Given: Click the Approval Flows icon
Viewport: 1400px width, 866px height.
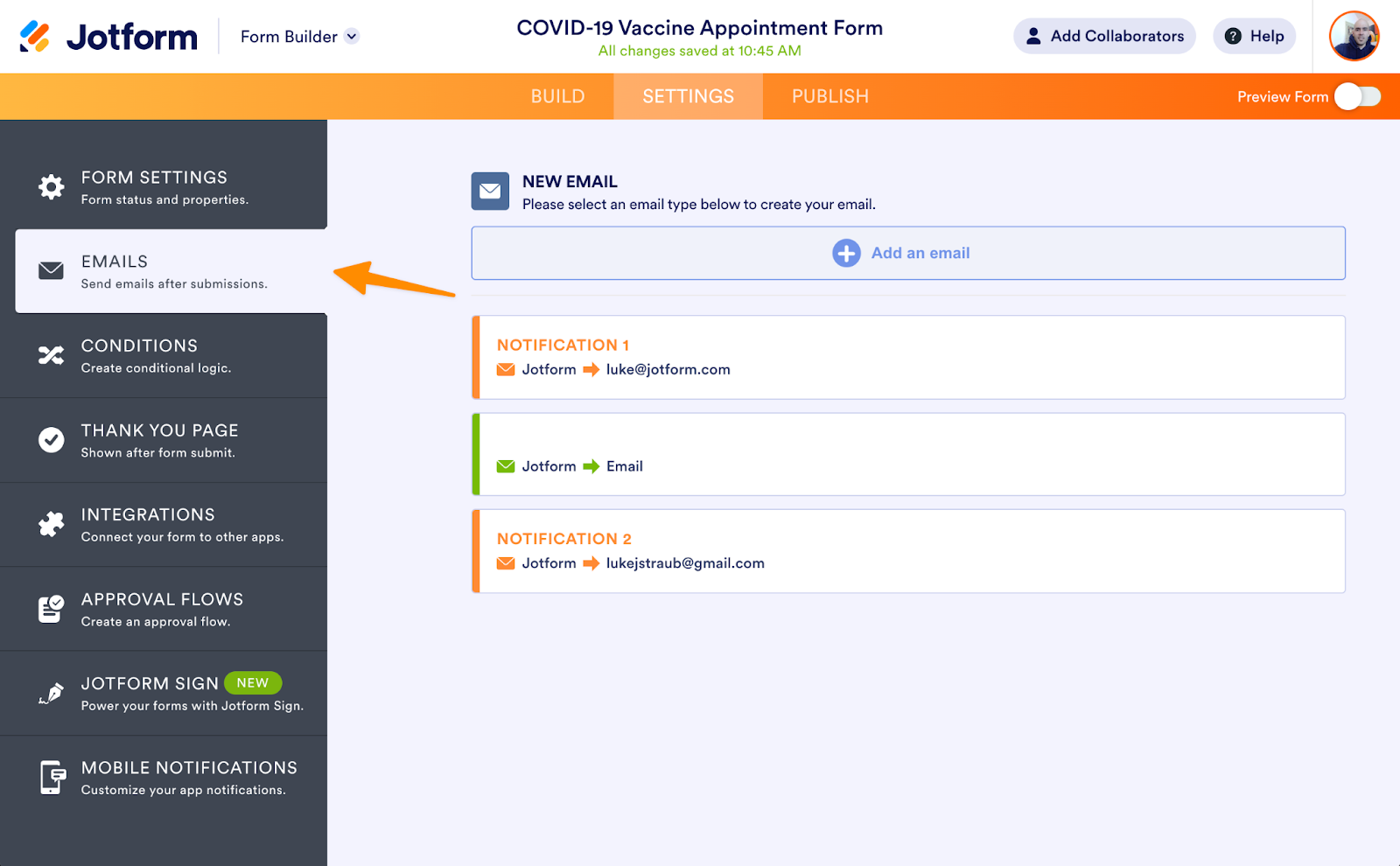Looking at the screenshot, I should [52, 609].
